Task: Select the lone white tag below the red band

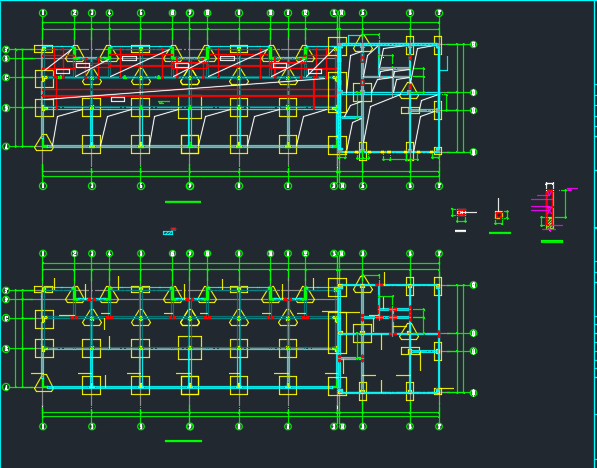Action: tap(118, 99)
